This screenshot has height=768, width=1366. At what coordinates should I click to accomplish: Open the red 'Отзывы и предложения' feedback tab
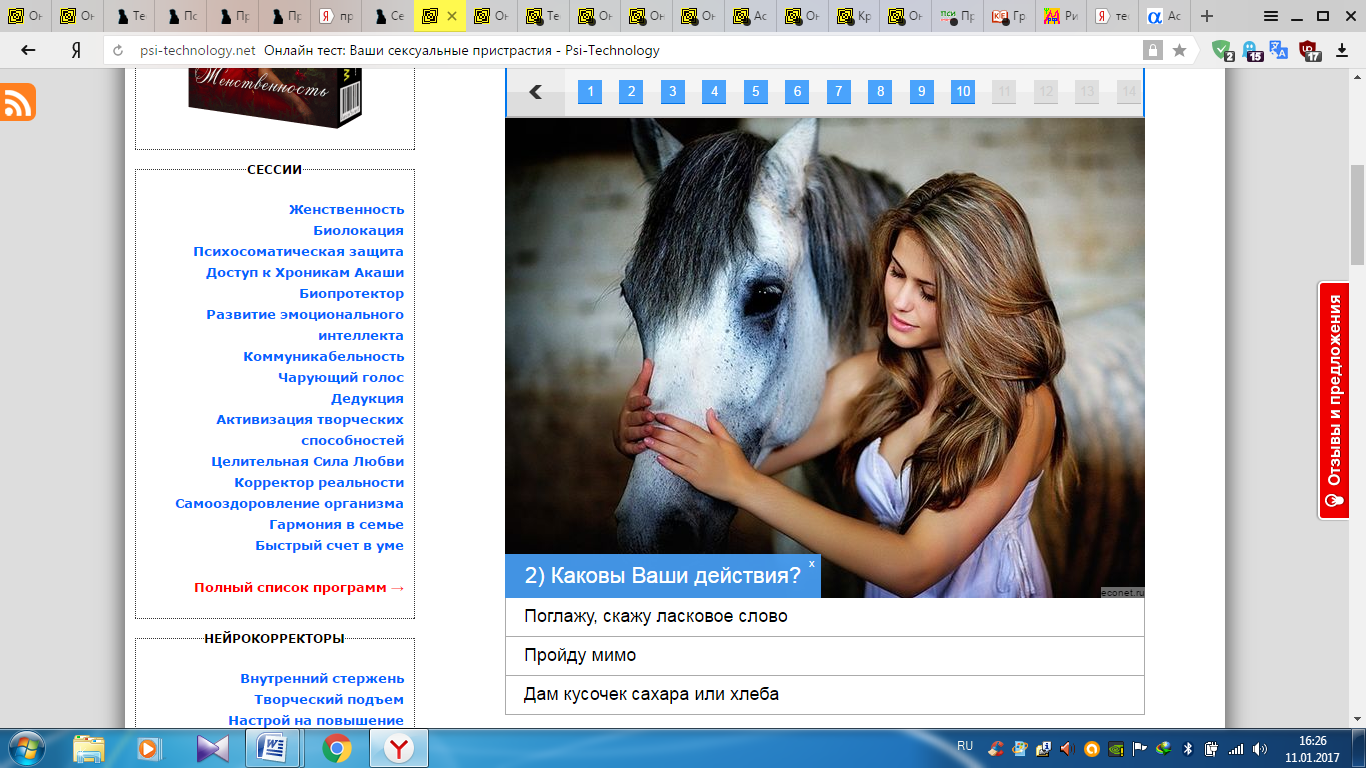click(x=1334, y=400)
